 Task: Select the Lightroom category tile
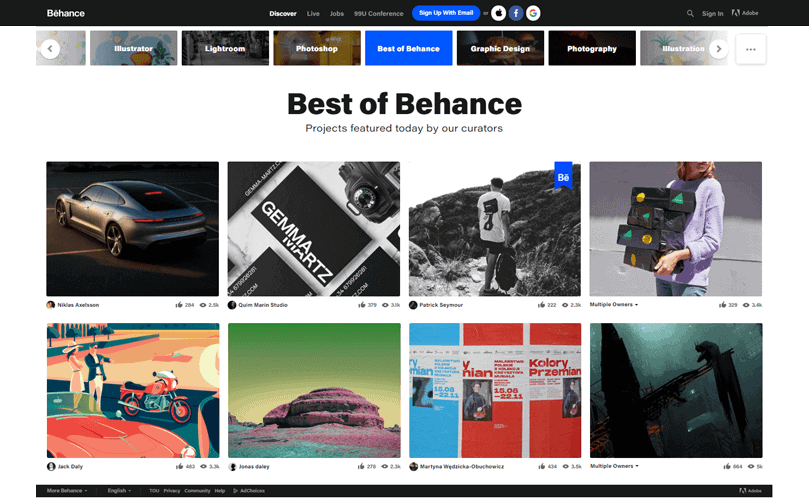point(225,48)
